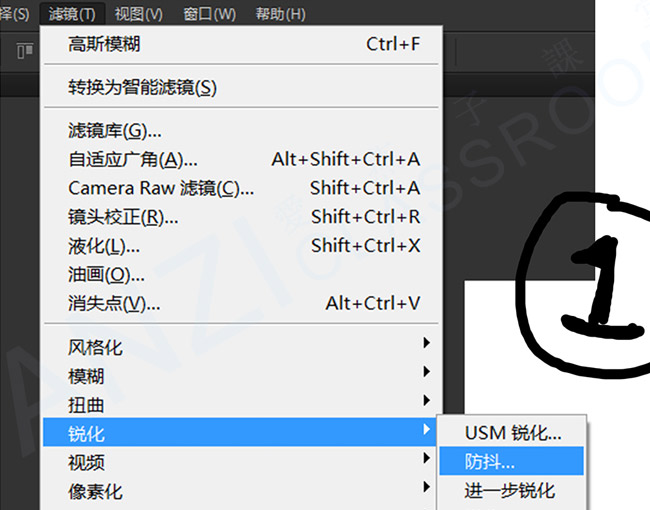Expand the 视频 submenu
This screenshot has height=510, width=650.
coord(241,461)
